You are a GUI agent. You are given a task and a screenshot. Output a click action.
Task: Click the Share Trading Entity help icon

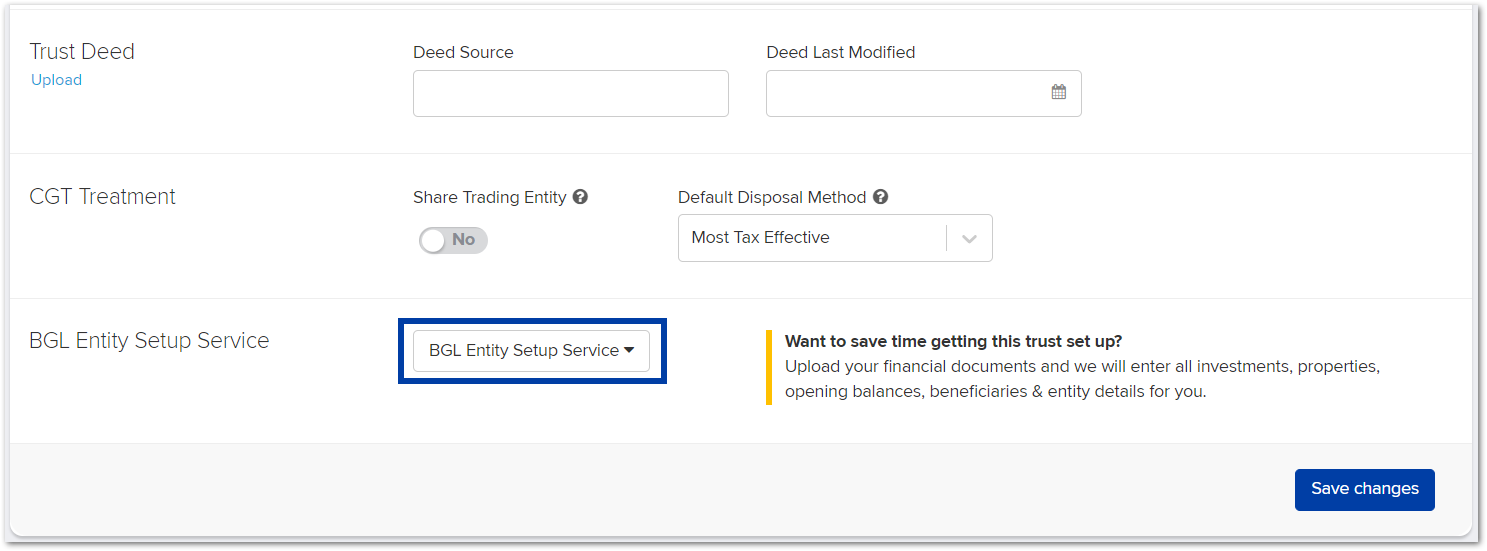click(580, 197)
